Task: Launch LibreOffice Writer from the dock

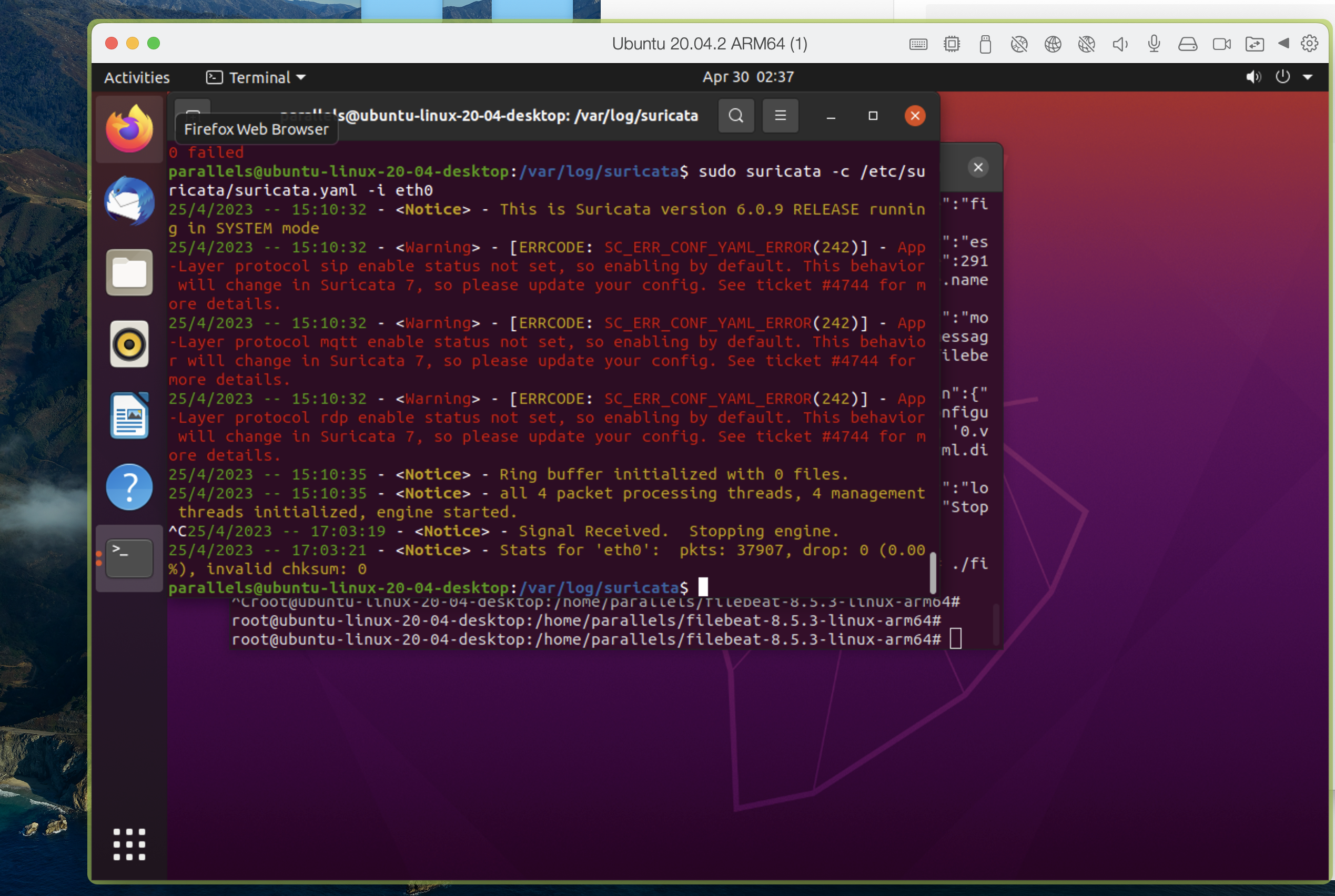Action: point(129,415)
